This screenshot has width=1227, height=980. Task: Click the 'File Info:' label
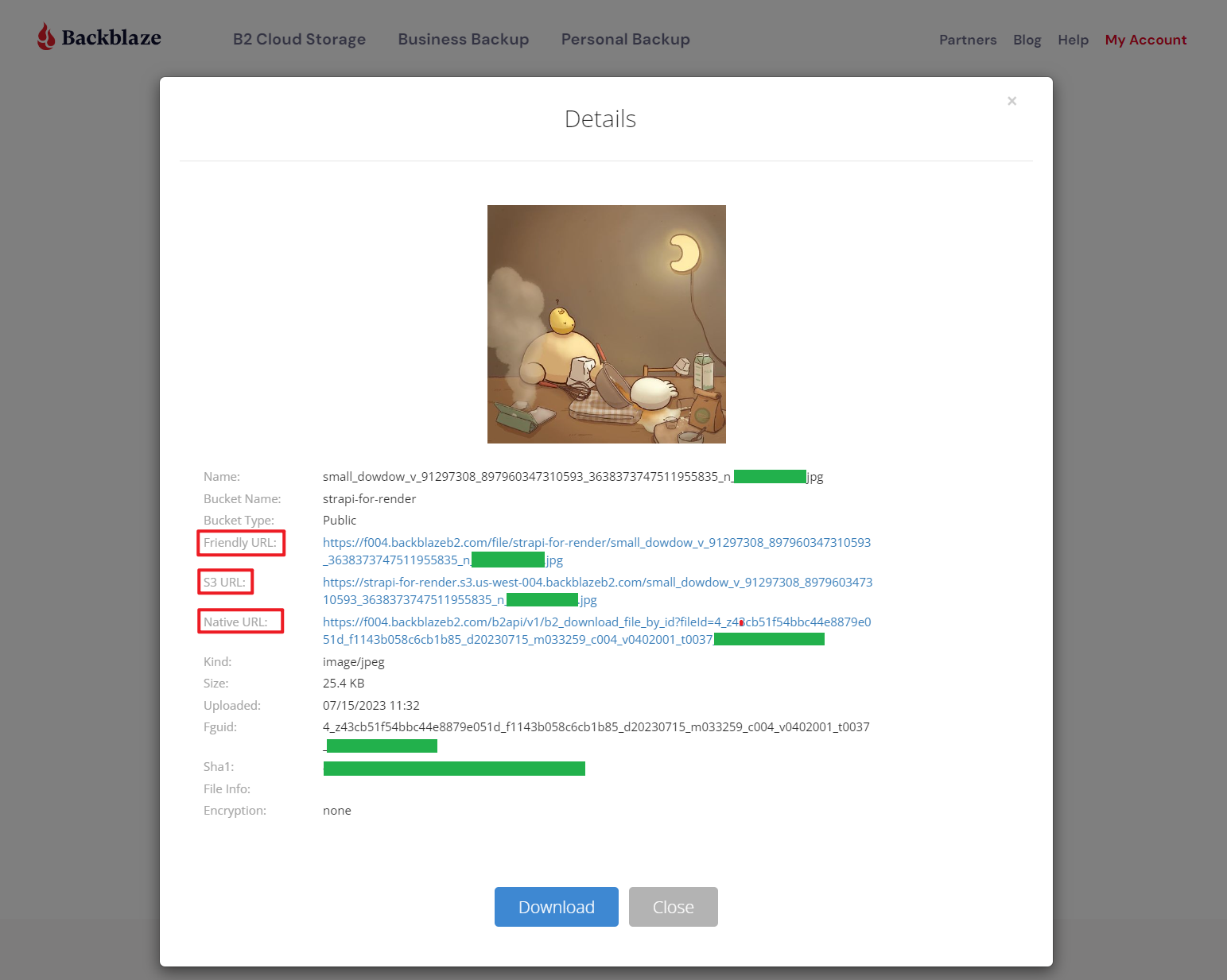(x=227, y=788)
